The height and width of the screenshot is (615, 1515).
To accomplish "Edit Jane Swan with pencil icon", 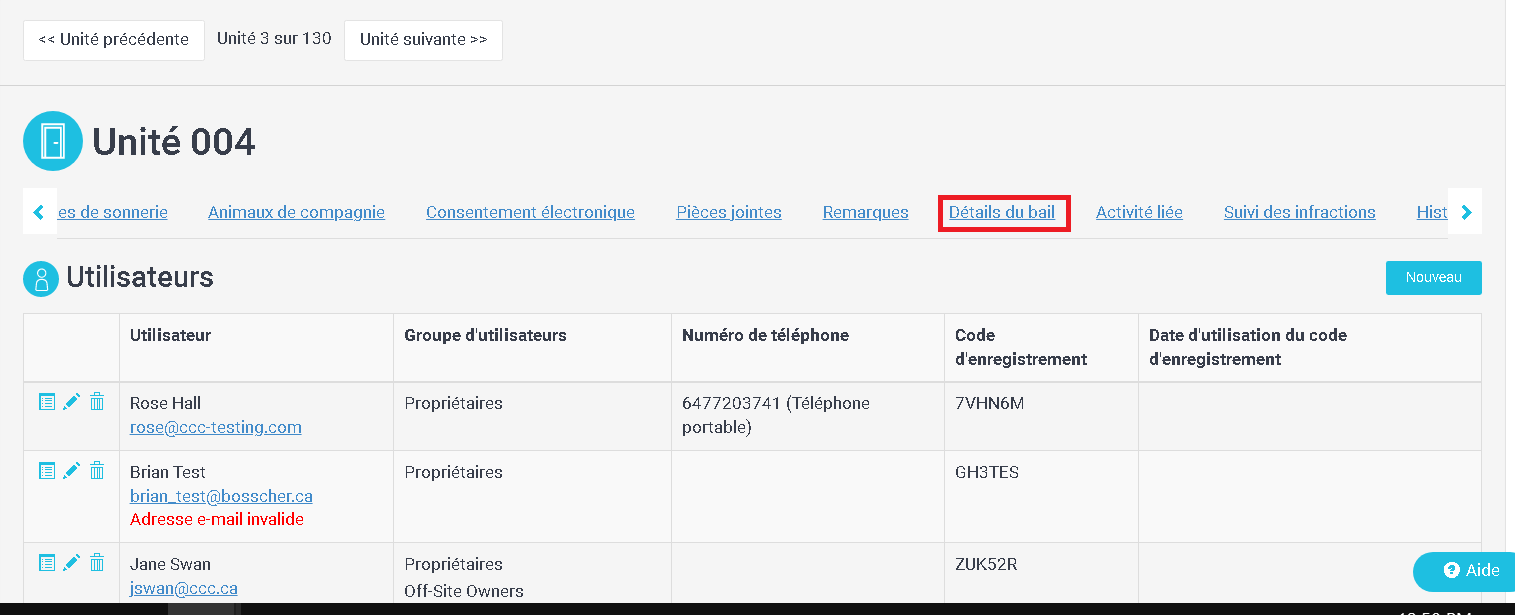I will click(x=71, y=563).
